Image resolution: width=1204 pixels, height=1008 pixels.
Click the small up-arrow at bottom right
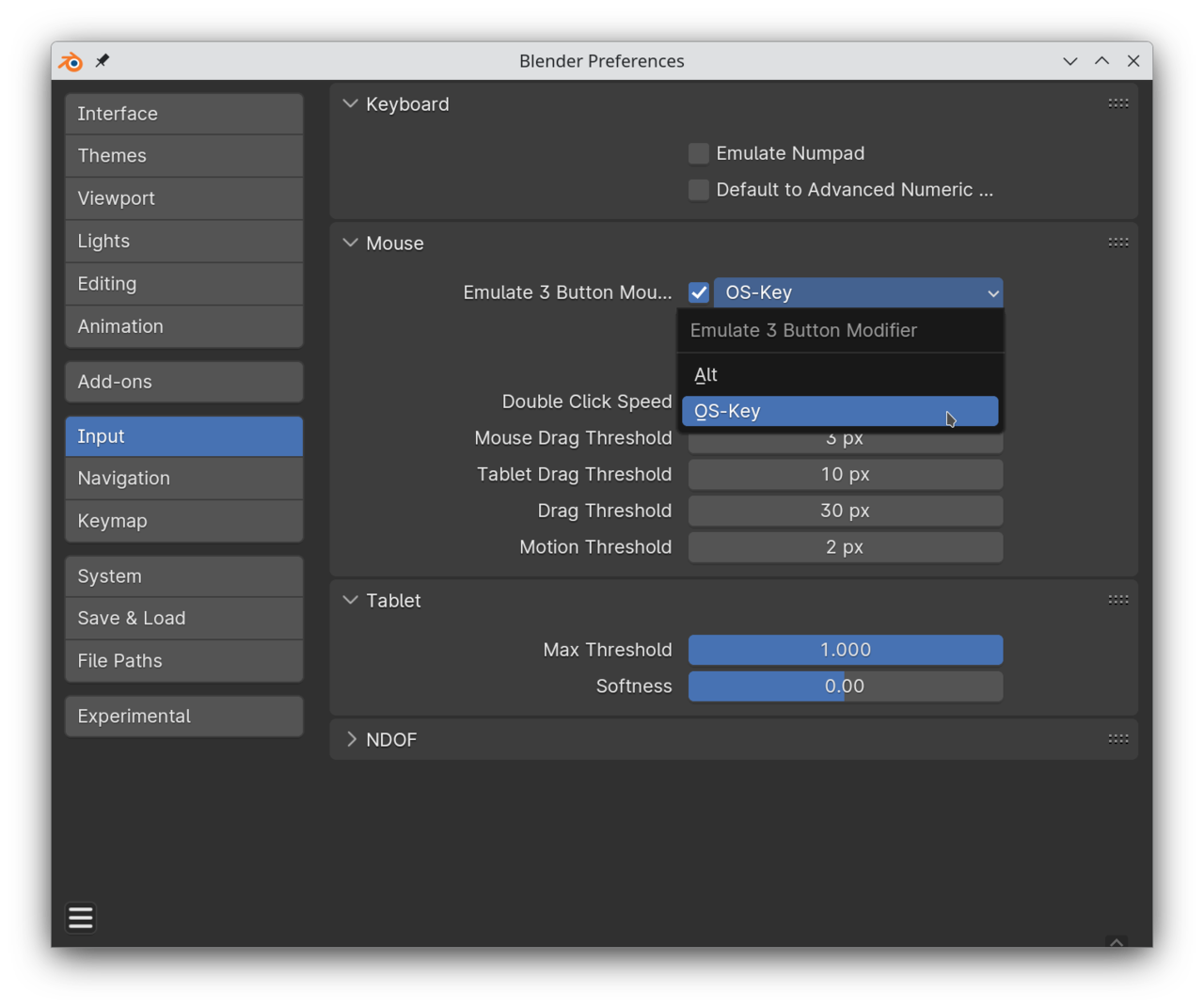tap(1117, 941)
